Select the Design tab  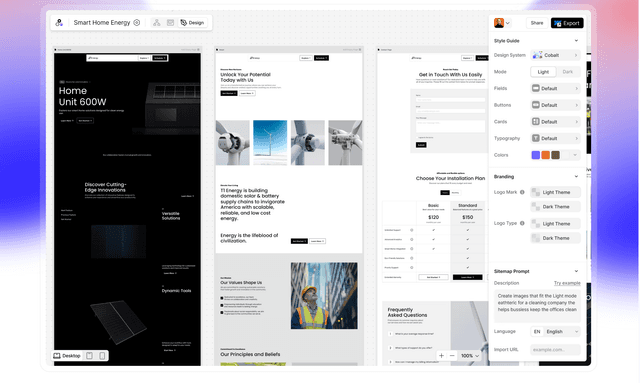(192, 22)
